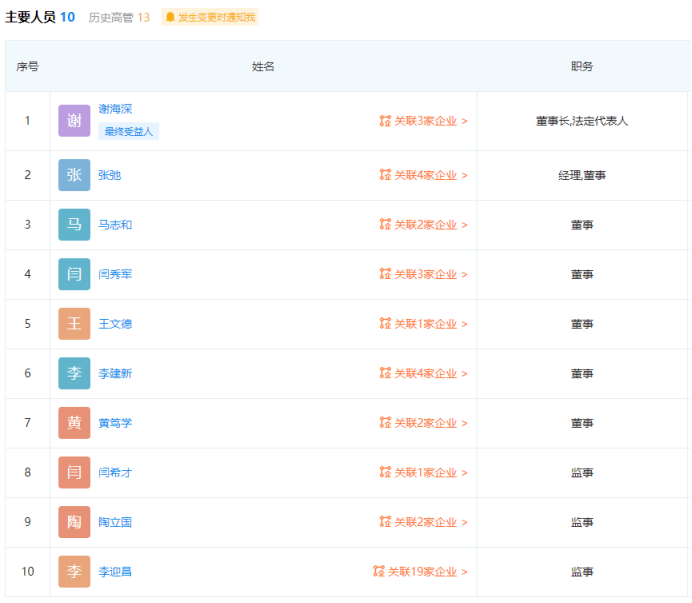Expand 关联1家企业 for 闫希才
Image resolution: width=692 pixels, height=603 pixels.
pos(423,473)
